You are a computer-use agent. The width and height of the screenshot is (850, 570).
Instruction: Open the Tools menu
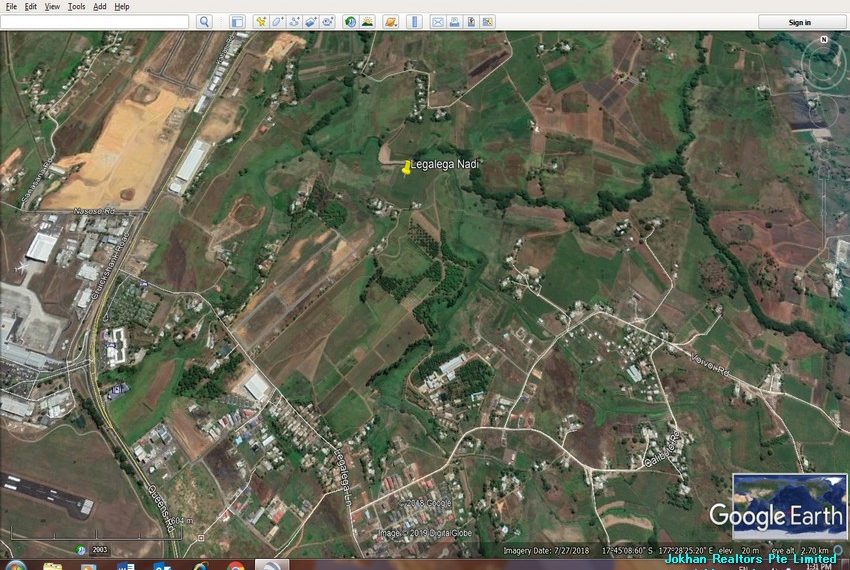(76, 7)
